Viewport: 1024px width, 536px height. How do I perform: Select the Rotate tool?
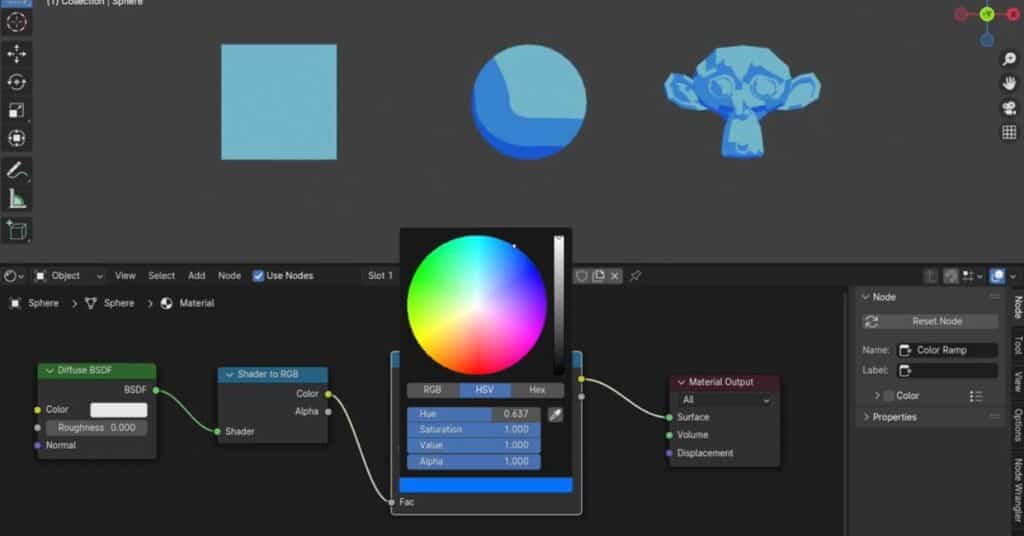coord(17,82)
